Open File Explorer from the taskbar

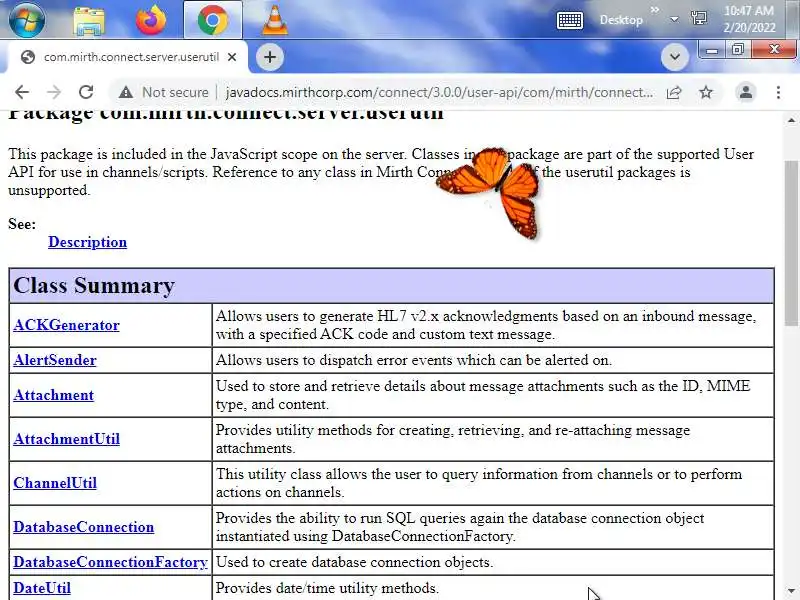[x=89, y=20]
